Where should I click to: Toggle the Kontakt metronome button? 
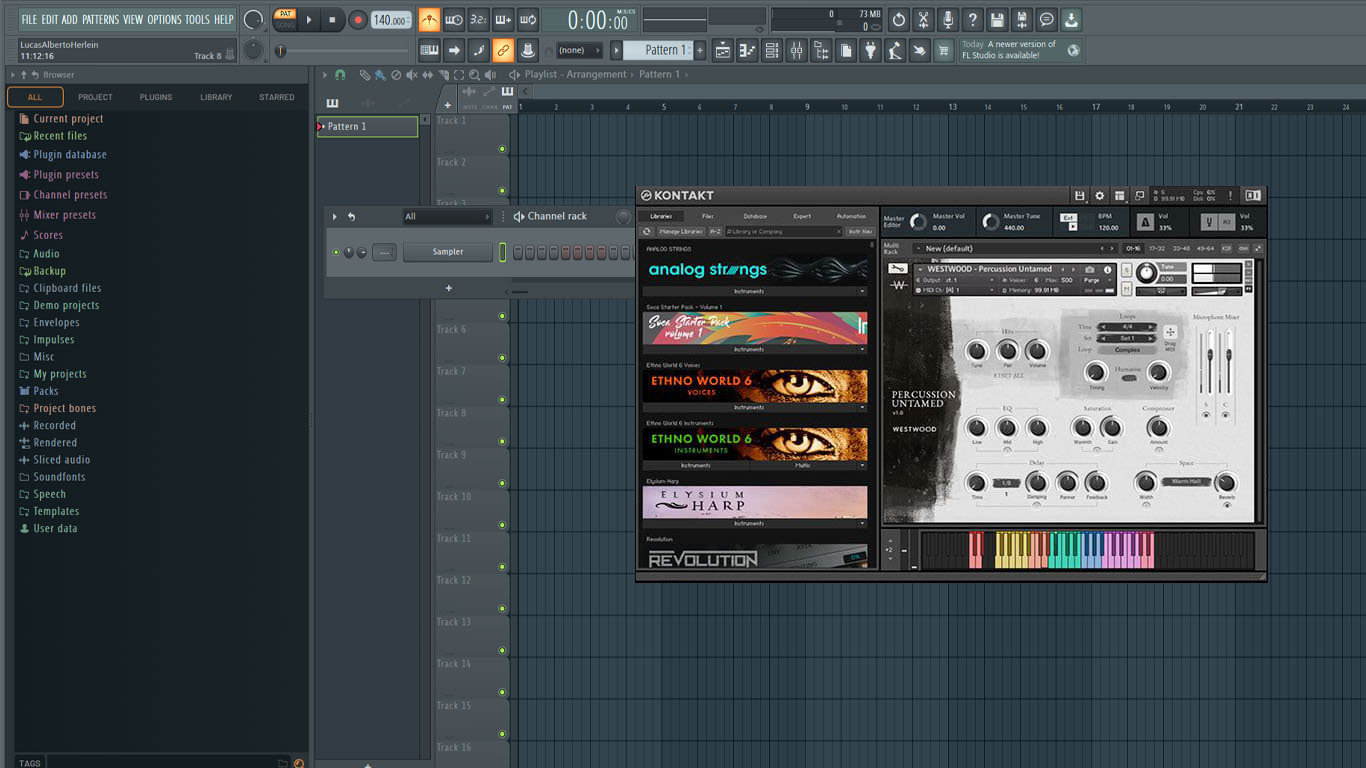pos(1145,222)
